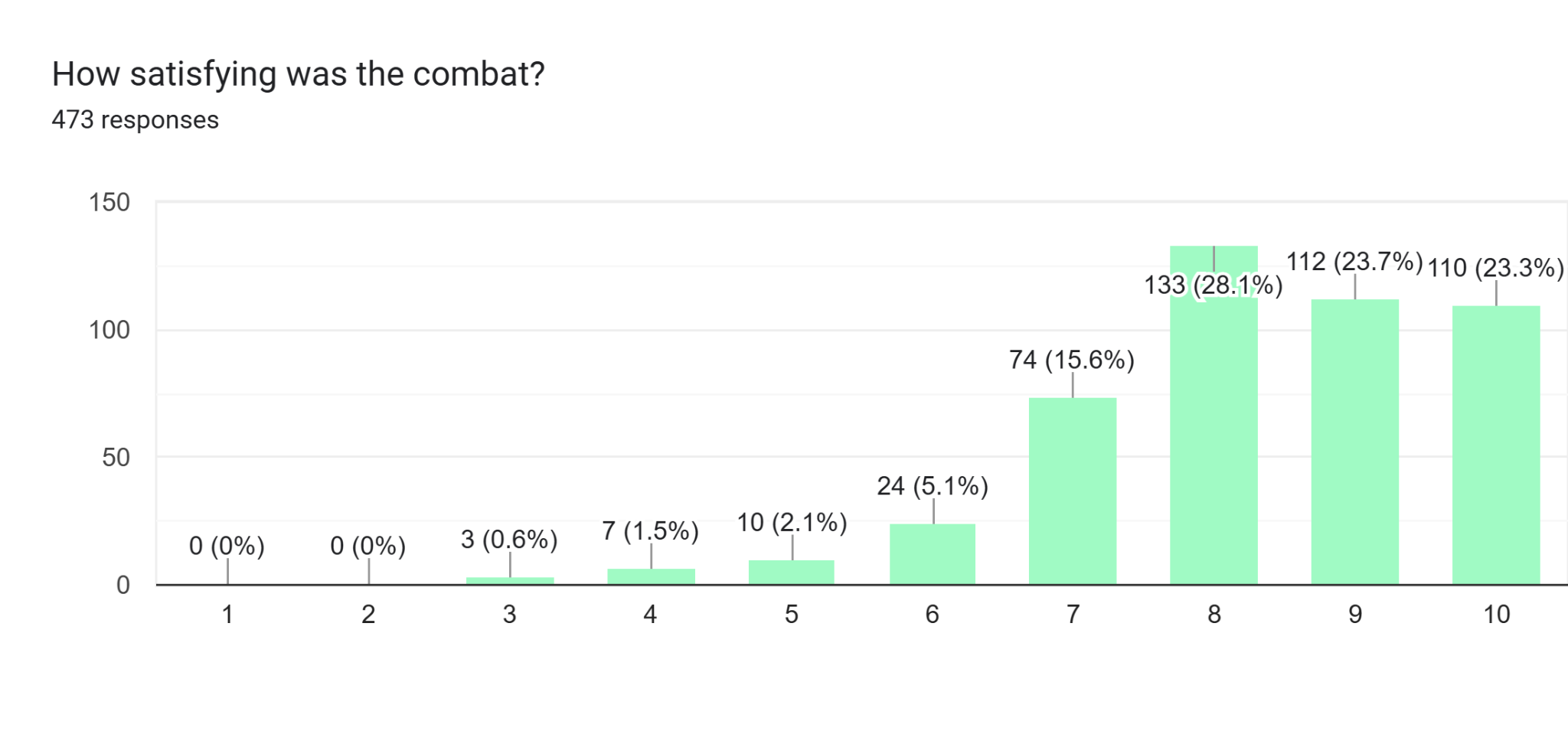This screenshot has height=744, width=1568.
Task: Click the bar for rating 5
Action: (x=791, y=573)
